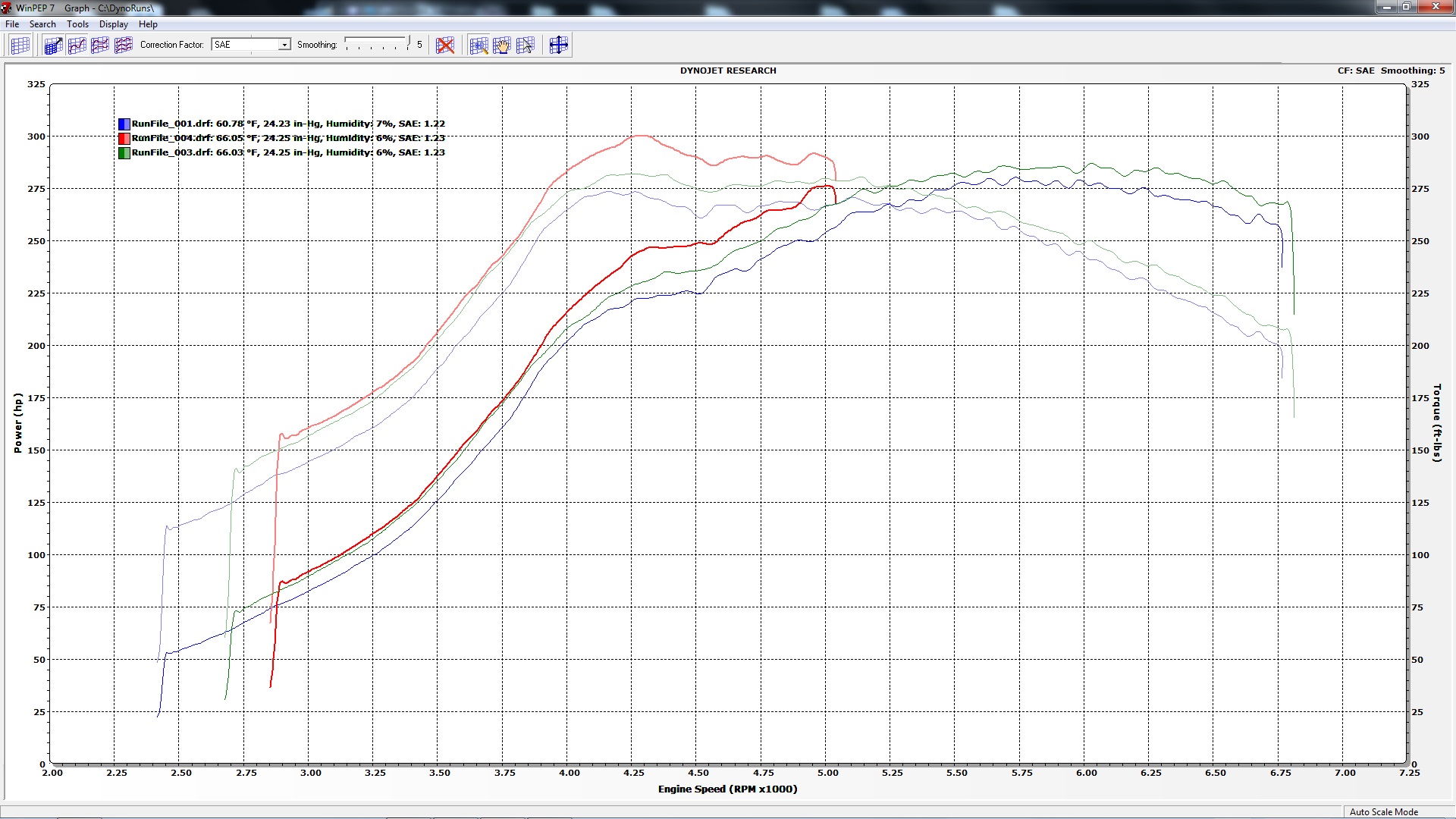Open the Correction Factor SAE dropdown
Screen dimensions: 1456x819
pyautogui.click(x=251, y=45)
